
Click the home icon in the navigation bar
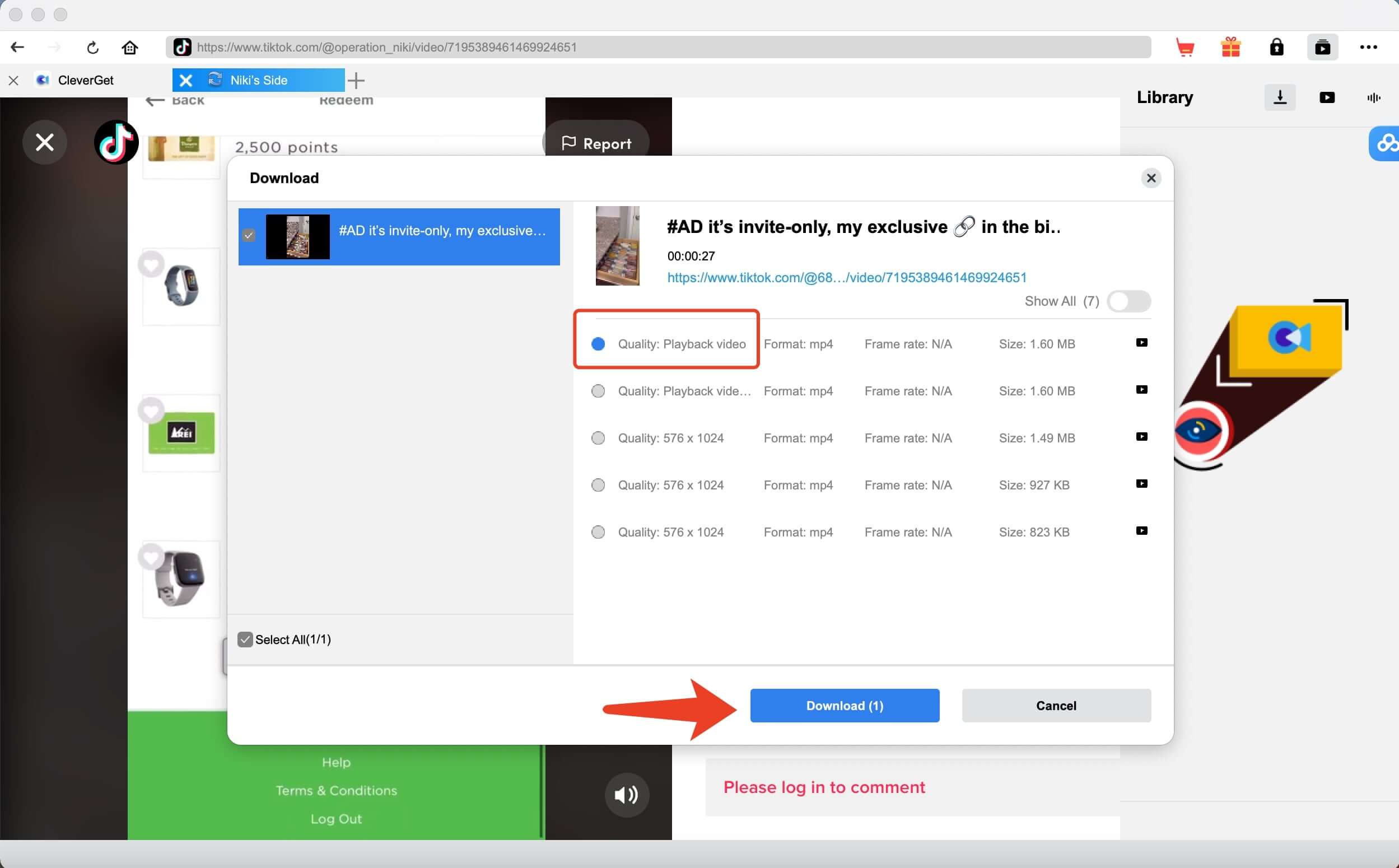(130, 48)
